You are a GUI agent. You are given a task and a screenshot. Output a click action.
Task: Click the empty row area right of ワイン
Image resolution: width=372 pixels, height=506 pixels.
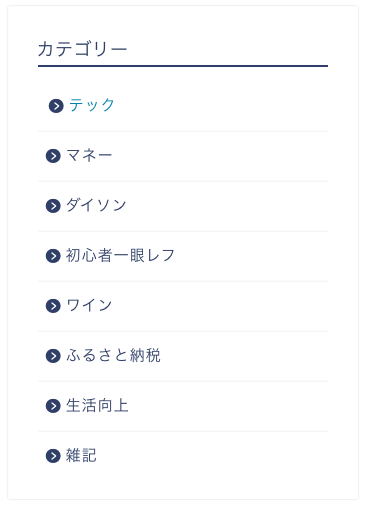click(x=220, y=306)
